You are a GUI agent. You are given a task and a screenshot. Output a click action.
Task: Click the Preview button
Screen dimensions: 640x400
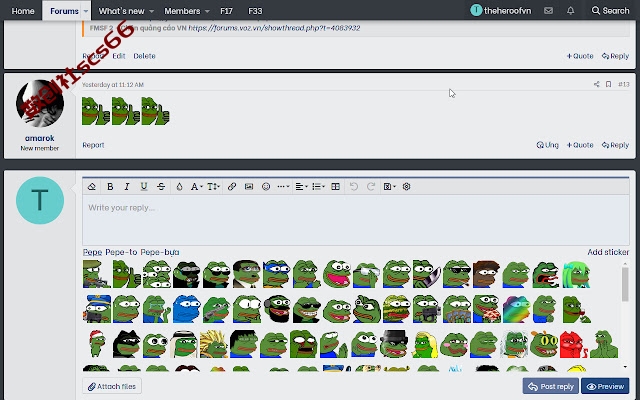tap(605, 386)
